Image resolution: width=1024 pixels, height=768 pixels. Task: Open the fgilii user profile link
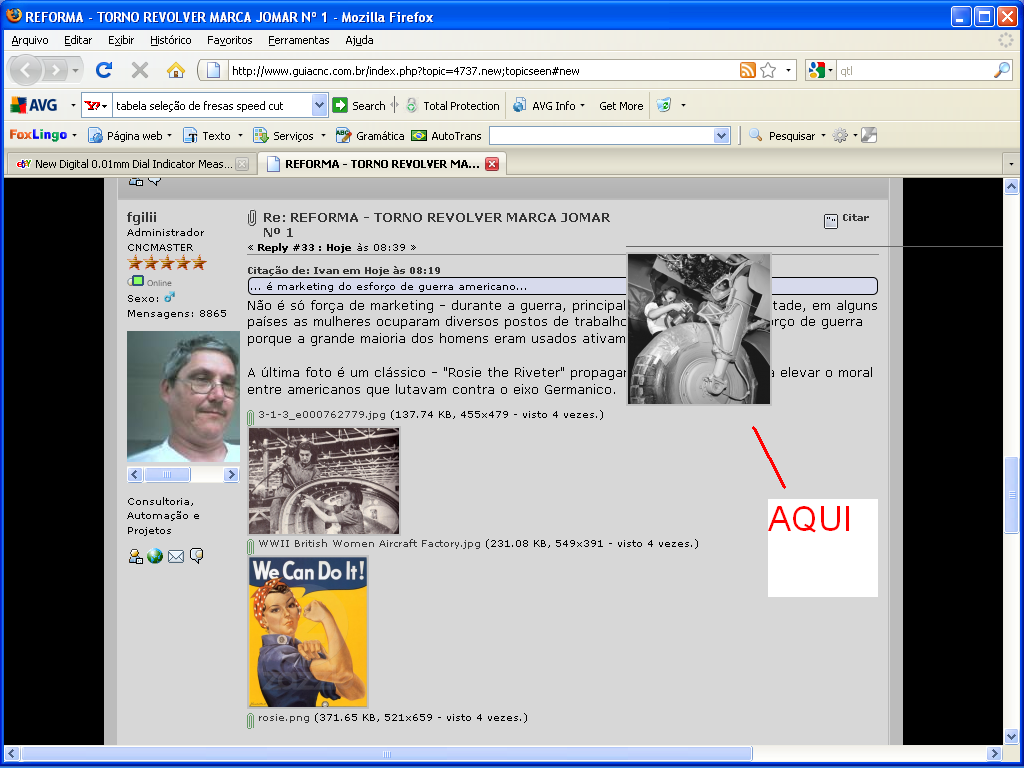[142, 217]
